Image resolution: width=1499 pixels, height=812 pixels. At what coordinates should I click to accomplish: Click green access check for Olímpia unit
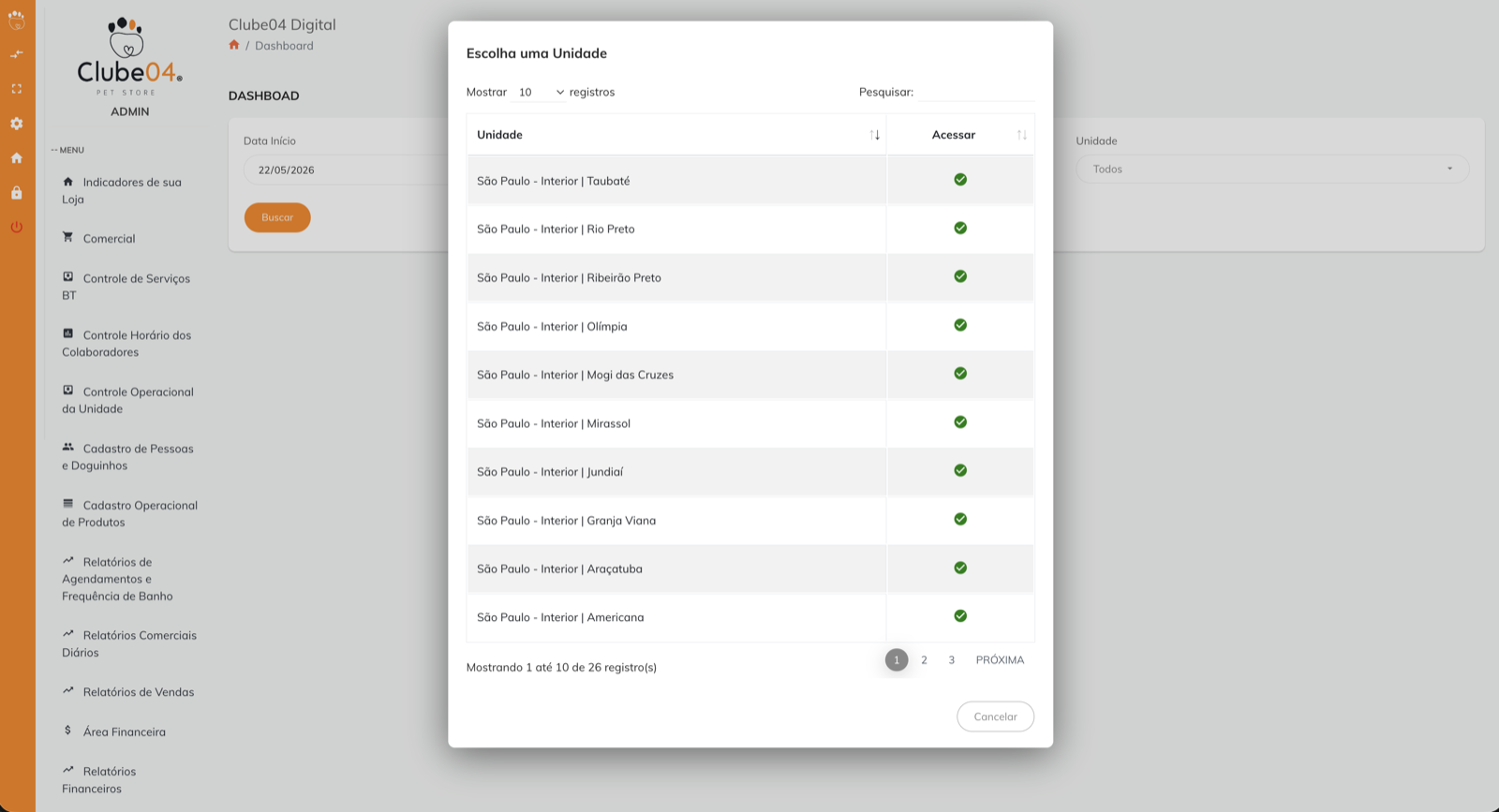(960, 325)
